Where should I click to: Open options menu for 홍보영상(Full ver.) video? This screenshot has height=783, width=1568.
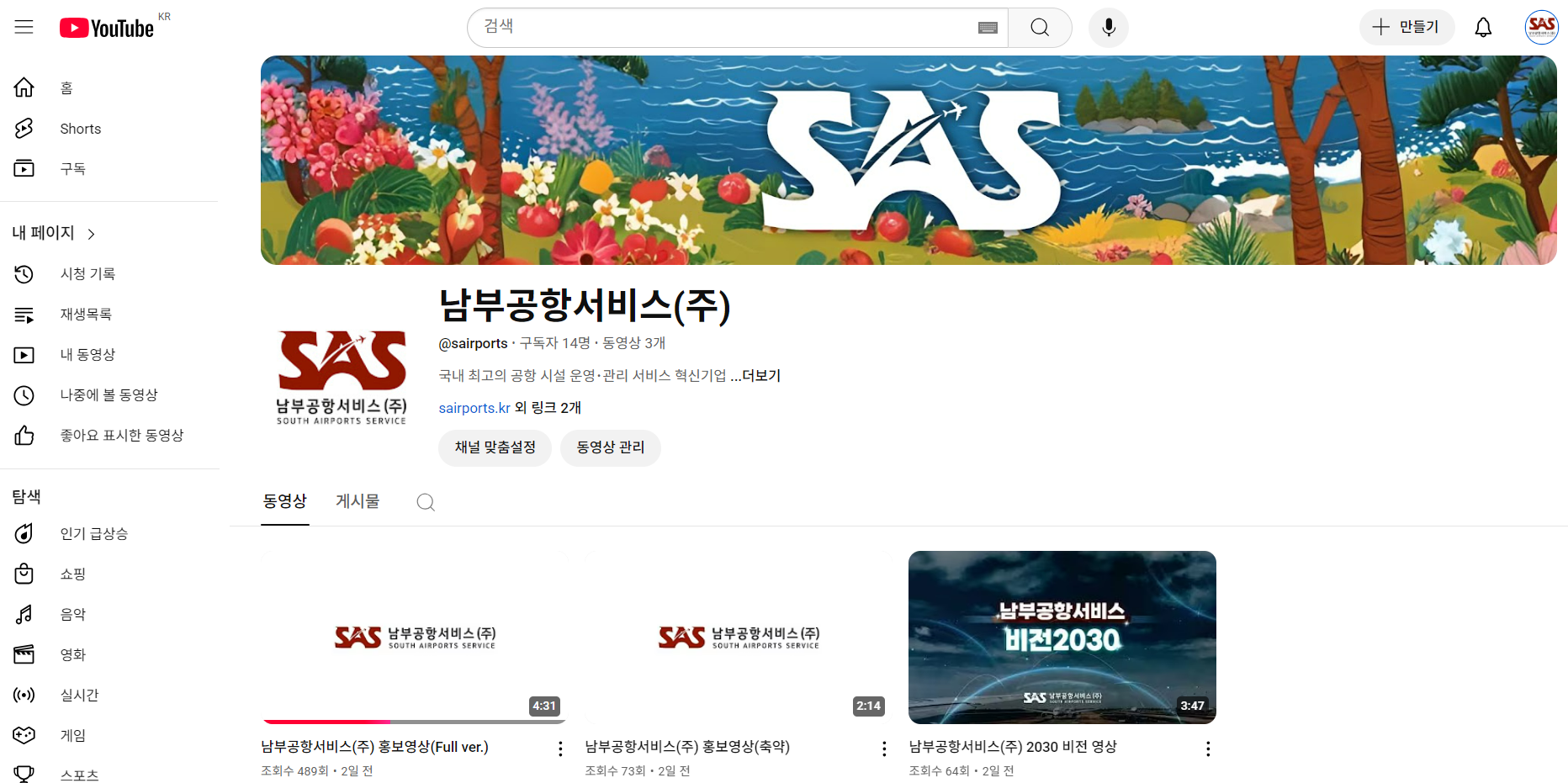point(560,749)
